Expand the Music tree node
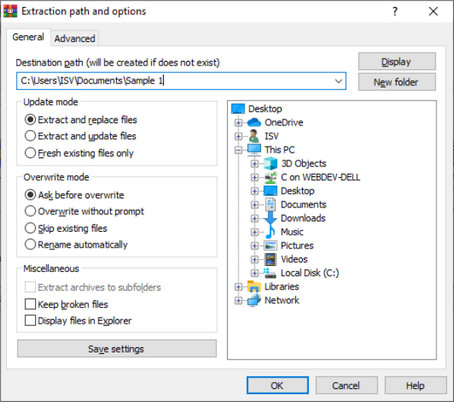Screen dimensions: 454x402 click(x=255, y=232)
